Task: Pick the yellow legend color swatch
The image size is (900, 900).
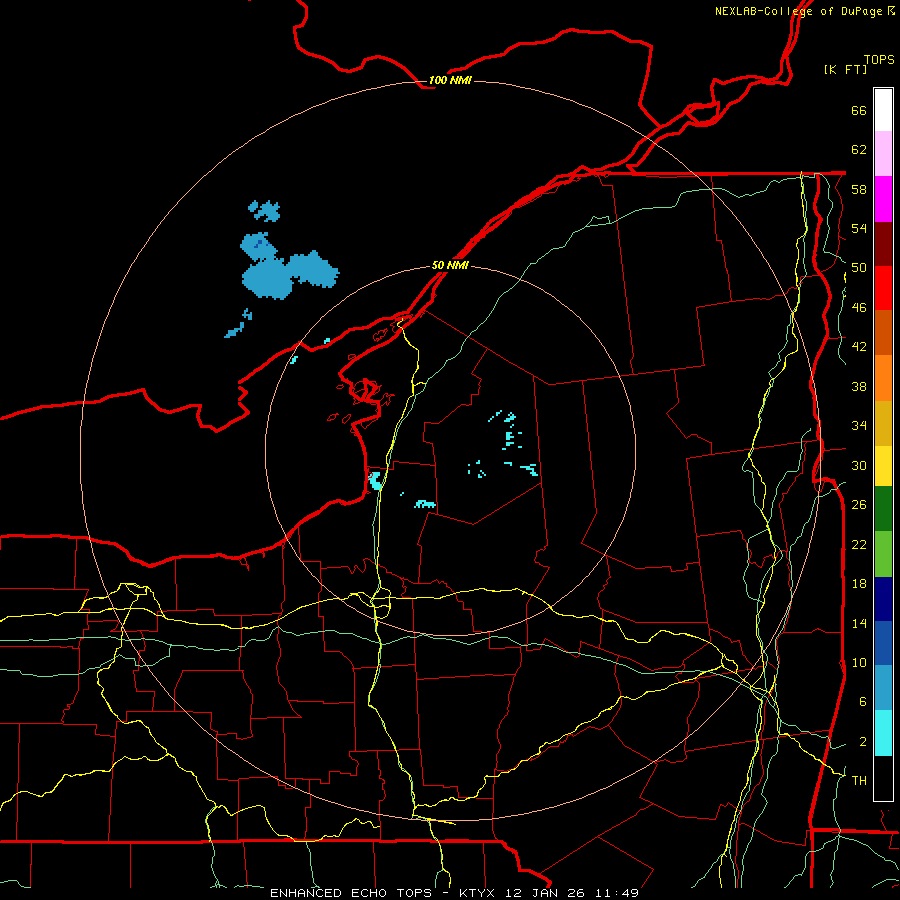Action: point(883,466)
